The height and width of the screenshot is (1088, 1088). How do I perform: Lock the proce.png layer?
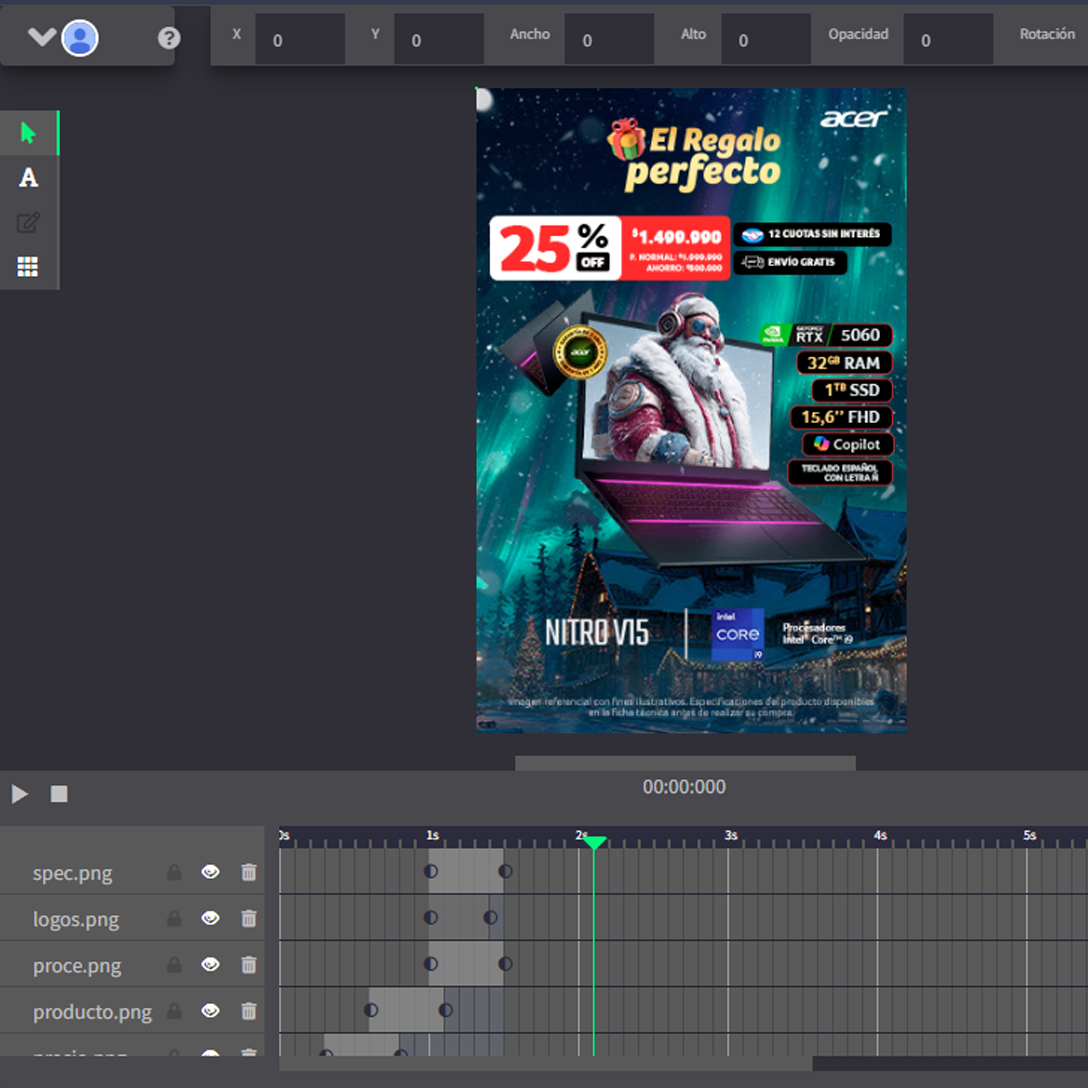(174, 965)
